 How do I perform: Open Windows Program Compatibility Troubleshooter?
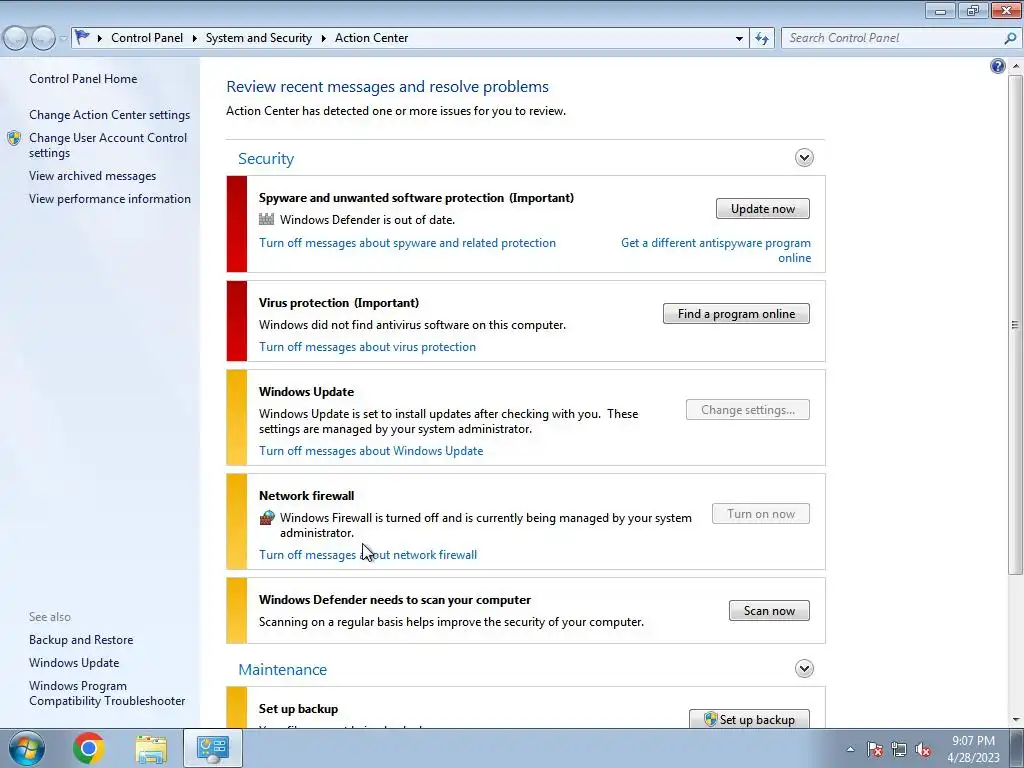(x=107, y=693)
